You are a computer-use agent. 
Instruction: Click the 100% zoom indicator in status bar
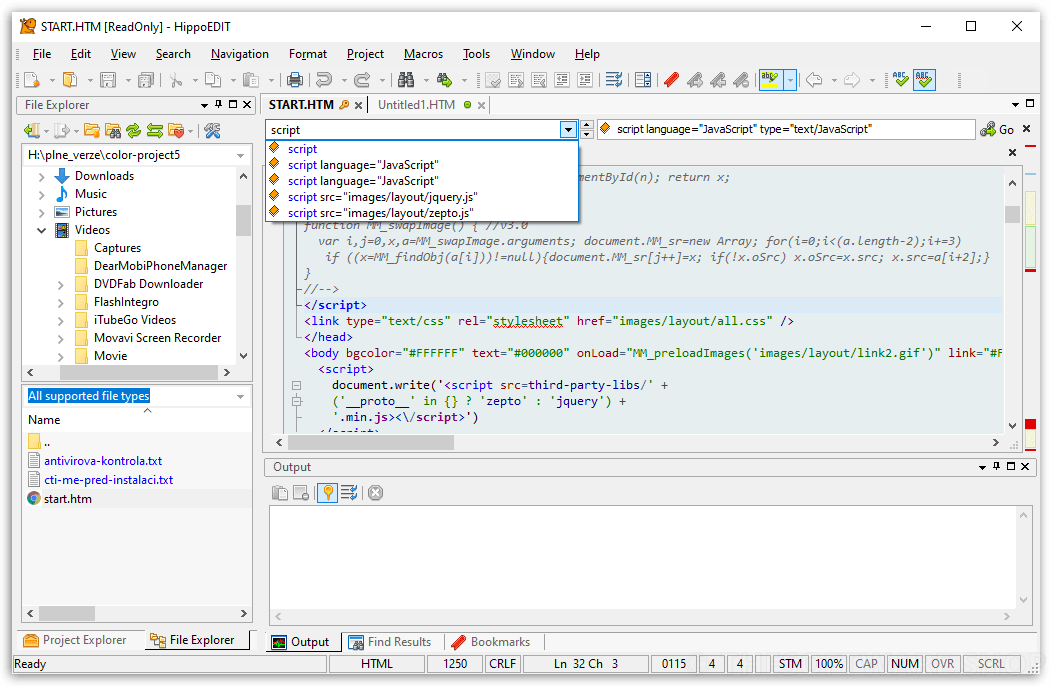pyautogui.click(x=828, y=664)
